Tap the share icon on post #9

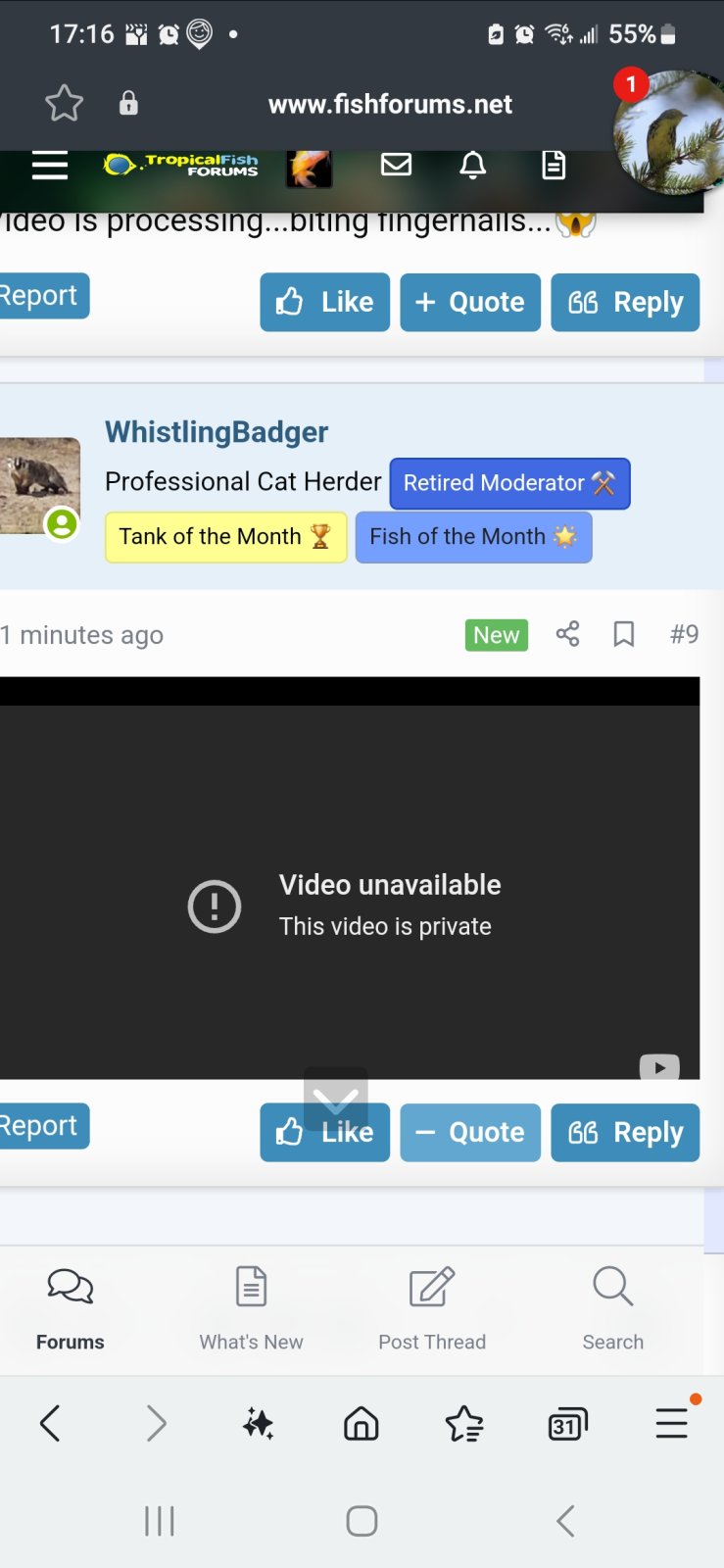(x=568, y=634)
